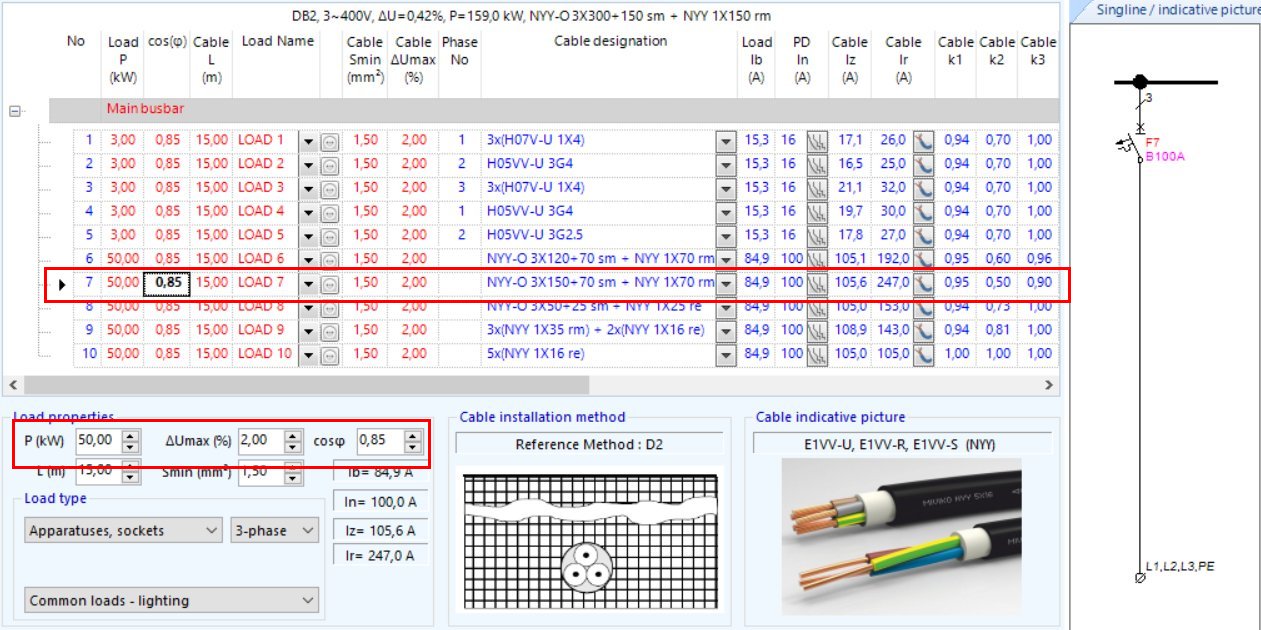Viewport: 1261px width, 630px height.
Task: Click cable selection icon in LOAD 3 row
Action: coord(922,188)
